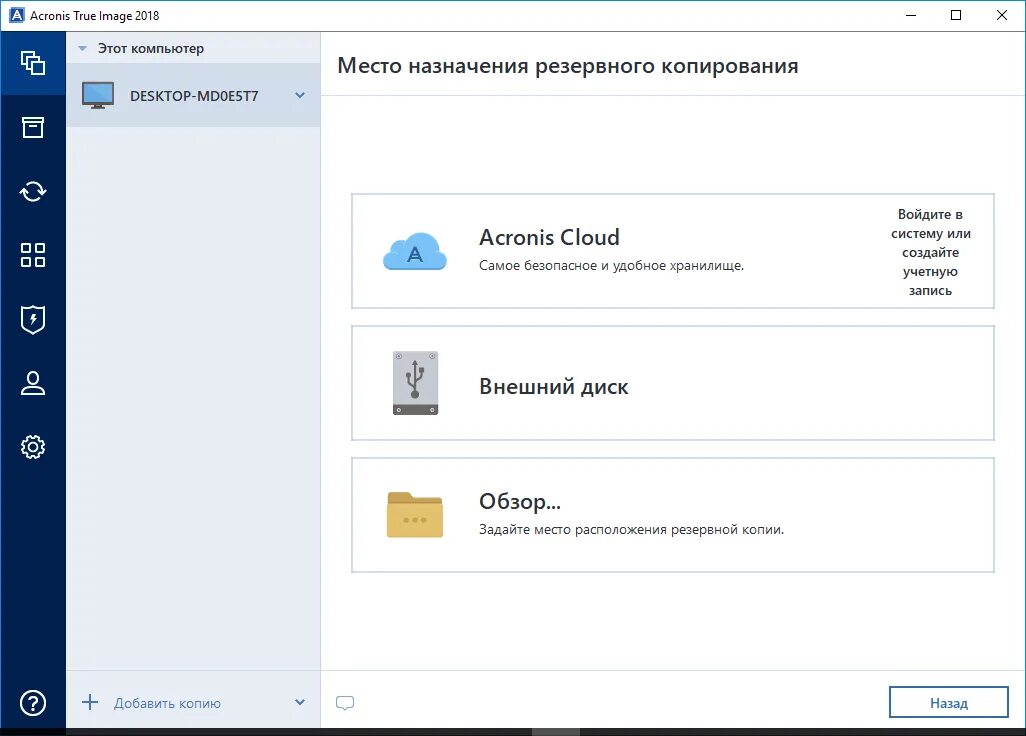Open the Добавить копию dropdown arrow
Viewport: 1026px width, 736px height.
(300, 703)
